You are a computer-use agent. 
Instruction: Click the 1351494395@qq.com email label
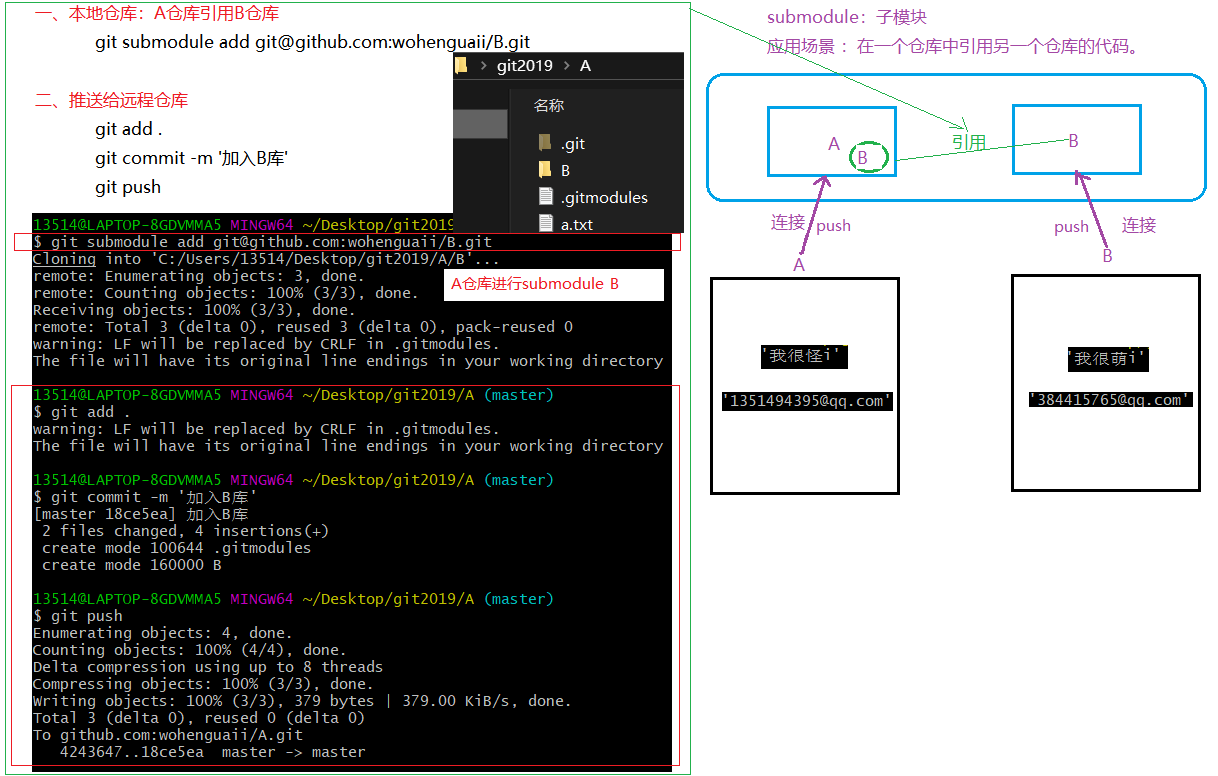tap(807, 401)
